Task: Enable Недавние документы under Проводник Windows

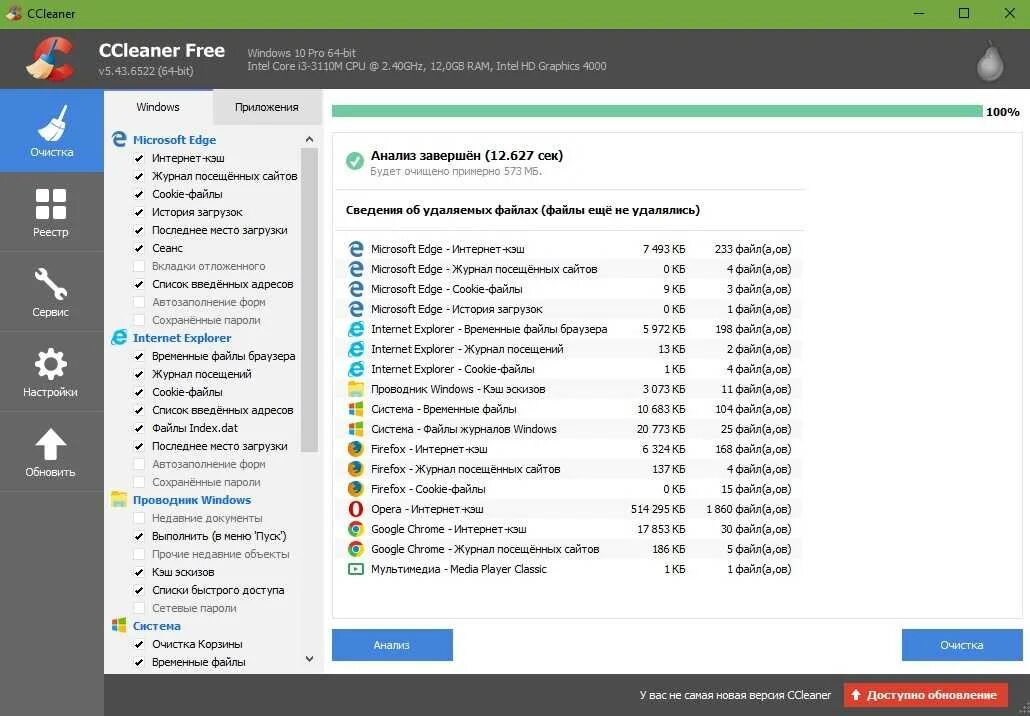Action: (x=139, y=518)
